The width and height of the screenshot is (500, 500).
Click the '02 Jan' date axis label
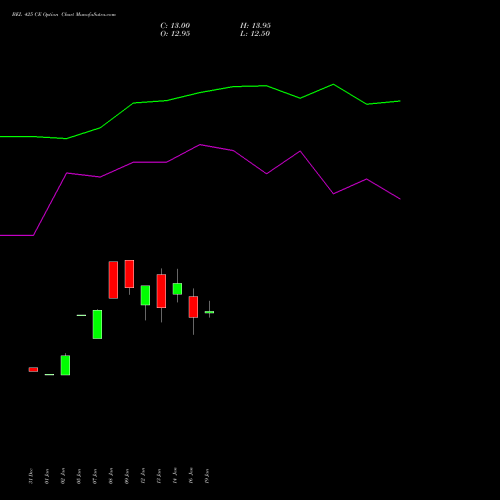tap(63, 476)
